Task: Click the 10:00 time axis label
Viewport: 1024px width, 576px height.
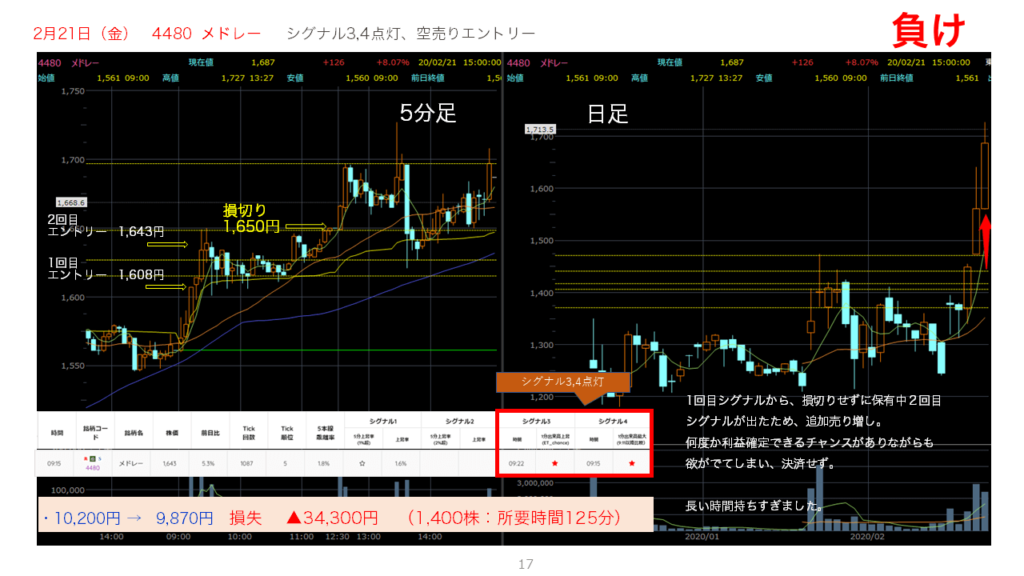Action: coord(240,537)
